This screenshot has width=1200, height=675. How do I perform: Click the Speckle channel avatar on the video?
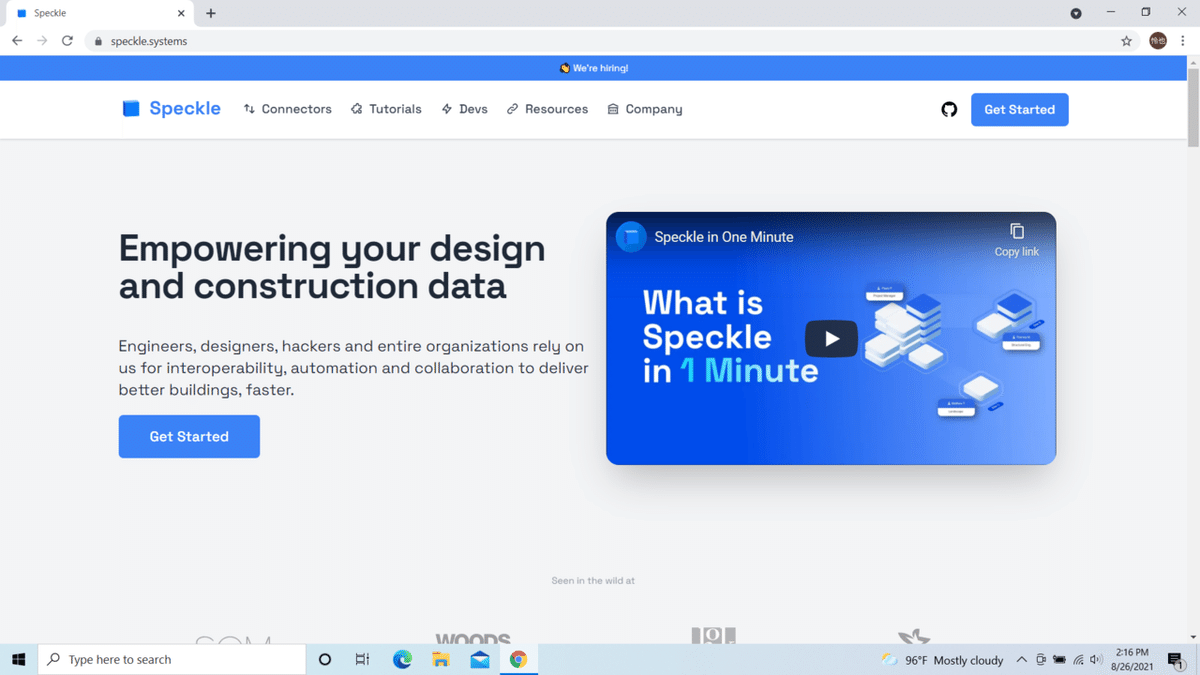[x=631, y=237]
